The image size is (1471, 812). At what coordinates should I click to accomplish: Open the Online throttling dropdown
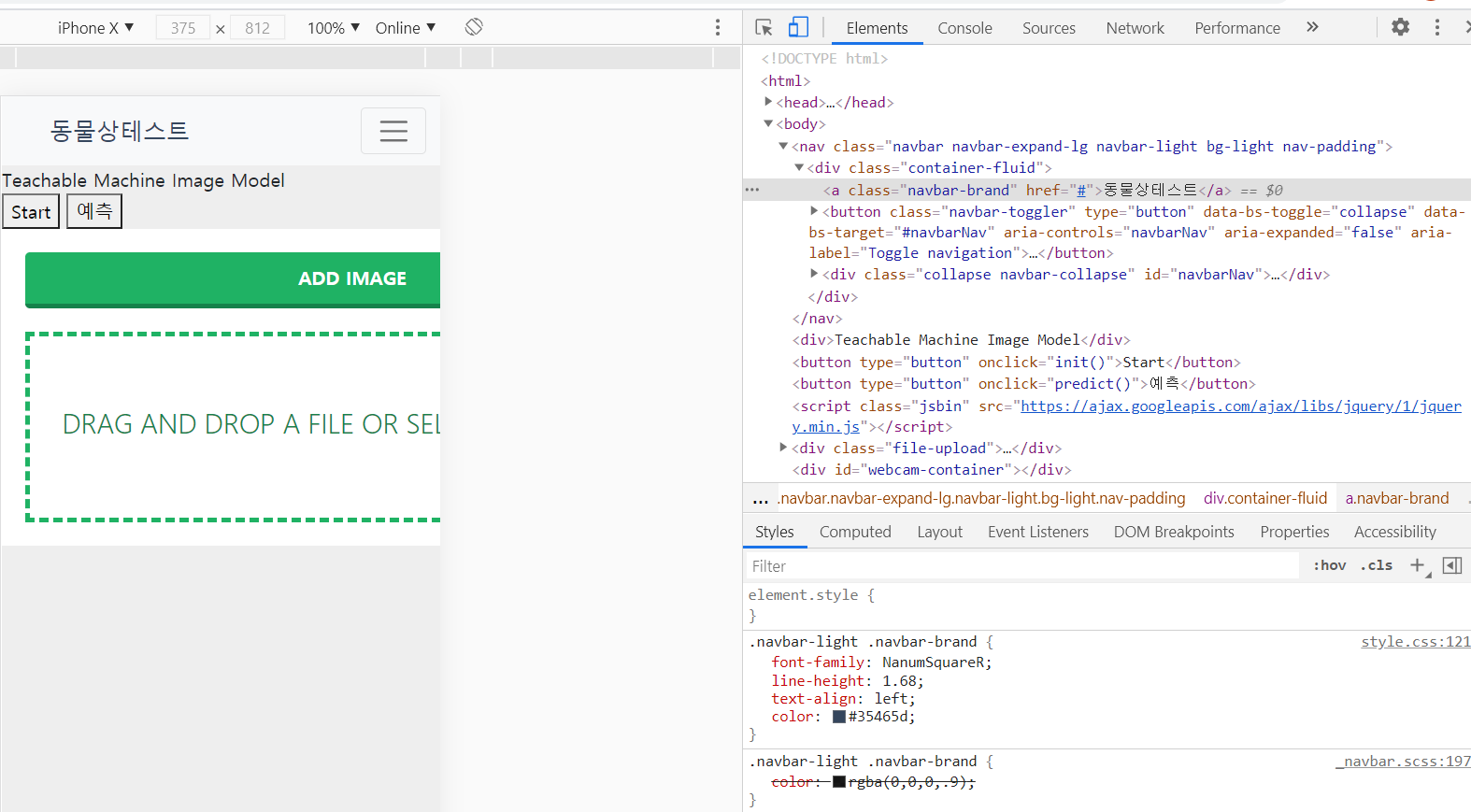406,28
